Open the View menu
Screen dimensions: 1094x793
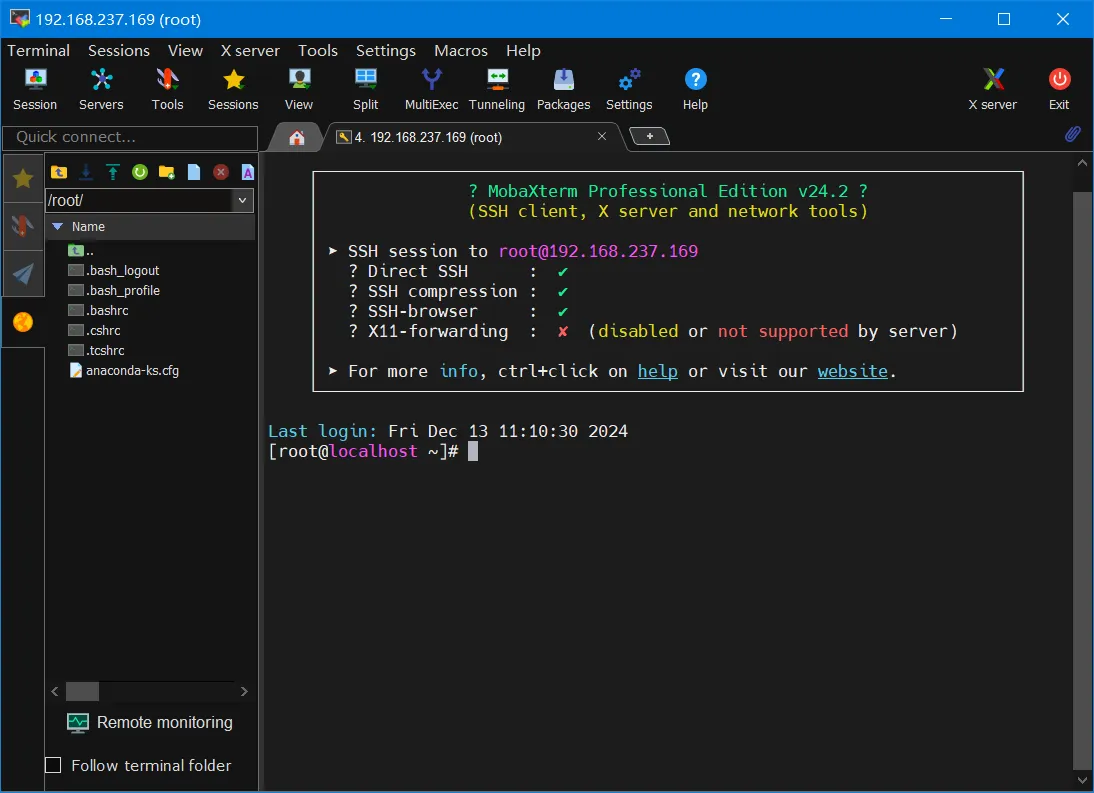coord(185,50)
